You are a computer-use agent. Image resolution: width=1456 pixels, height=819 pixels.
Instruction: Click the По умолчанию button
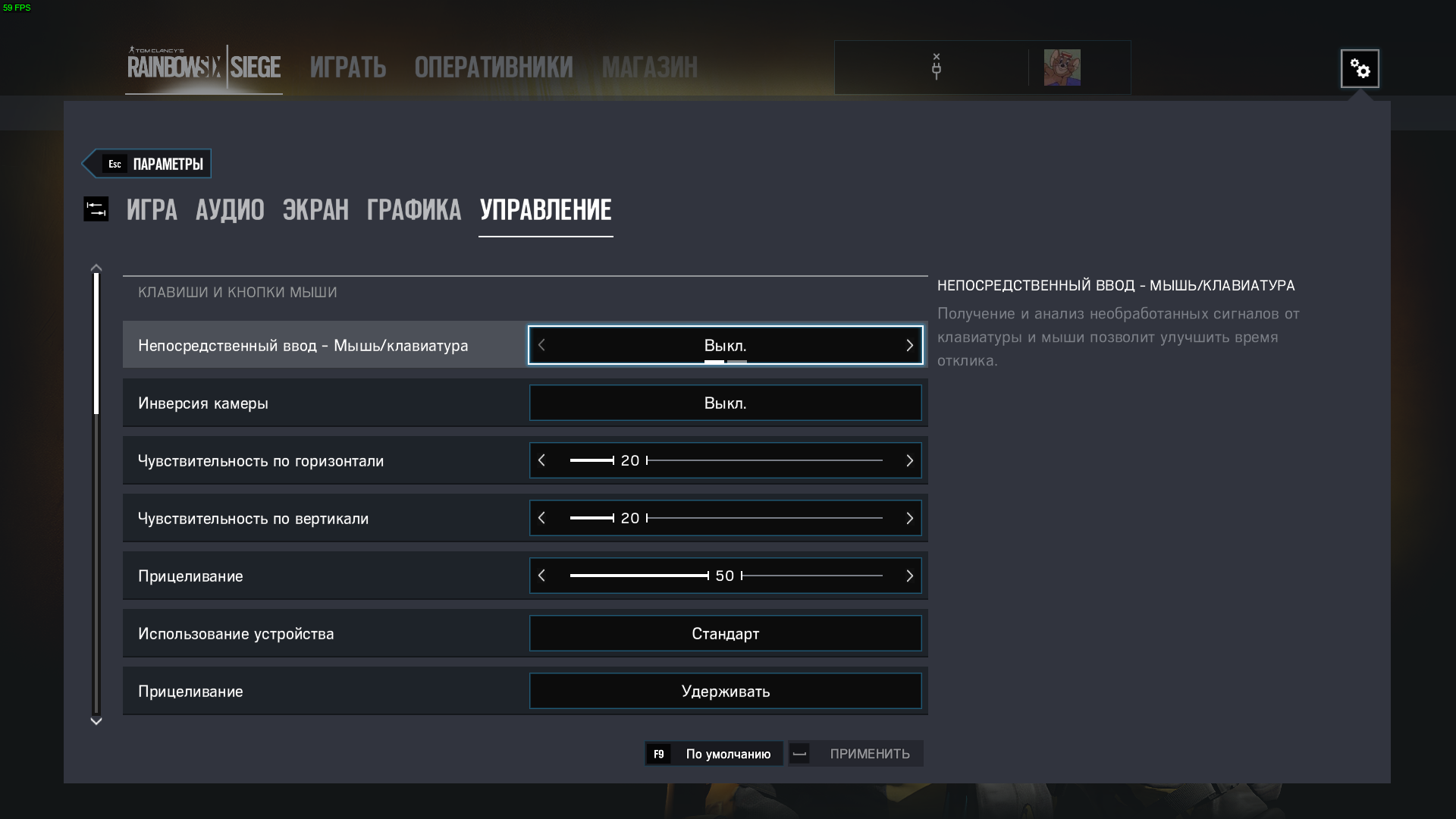pyautogui.click(x=714, y=754)
